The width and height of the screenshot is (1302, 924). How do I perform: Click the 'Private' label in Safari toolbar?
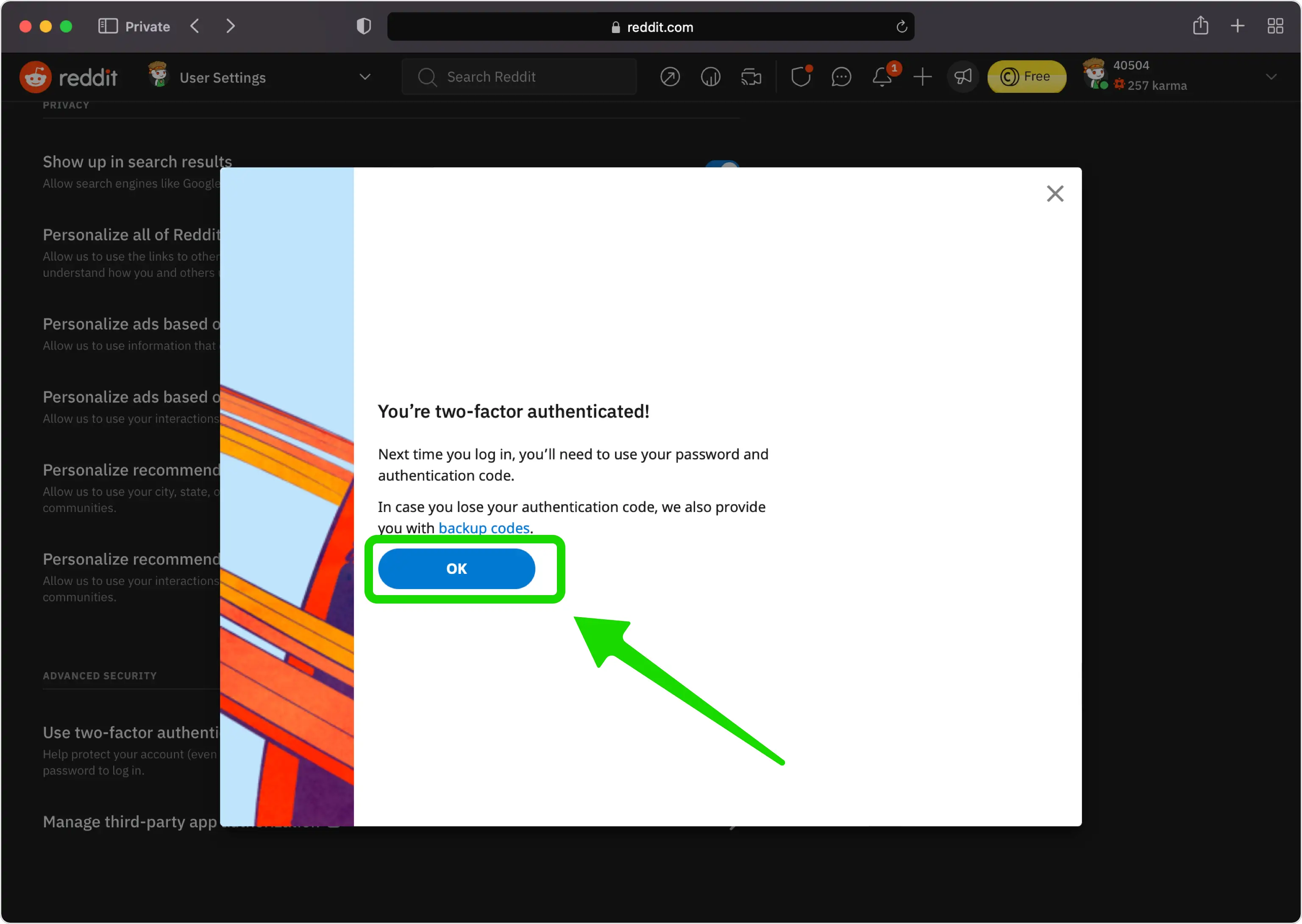[147, 27]
